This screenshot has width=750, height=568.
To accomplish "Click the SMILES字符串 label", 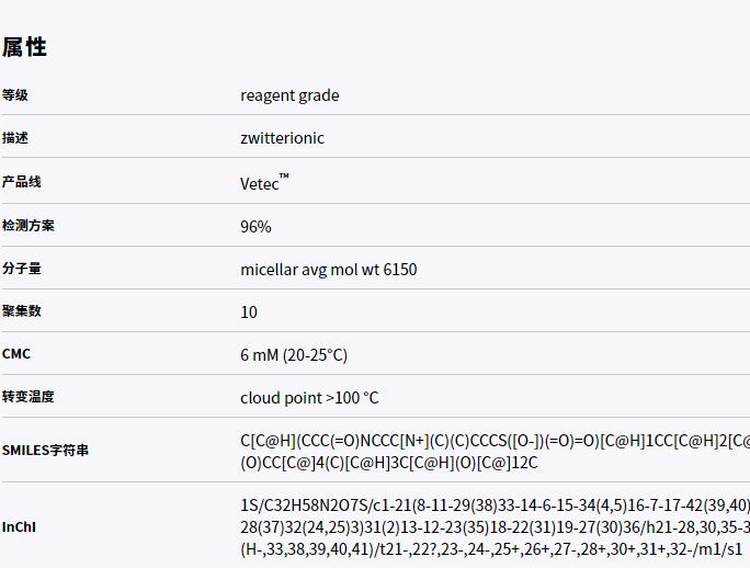I will coord(45,450).
